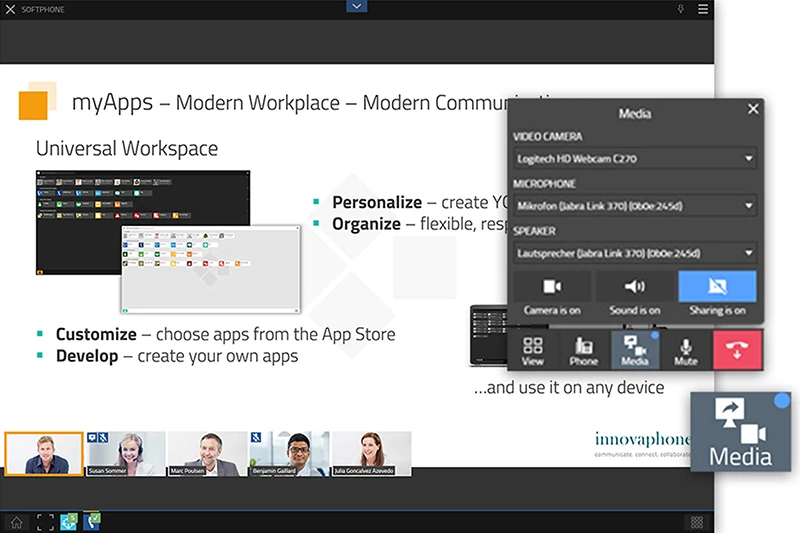800x533 pixels.
Task: Expand the Microphone device dropdown
Action: tap(635, 206)
